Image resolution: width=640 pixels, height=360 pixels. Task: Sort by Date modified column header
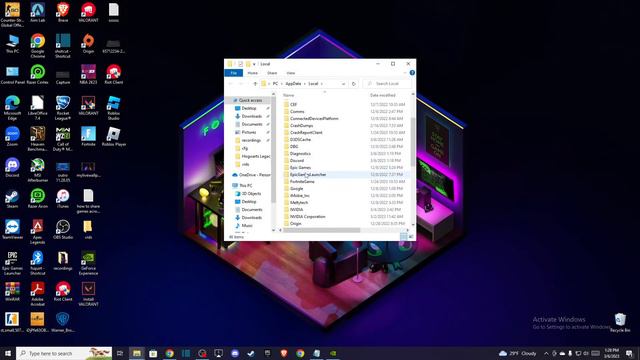point(382,95)
